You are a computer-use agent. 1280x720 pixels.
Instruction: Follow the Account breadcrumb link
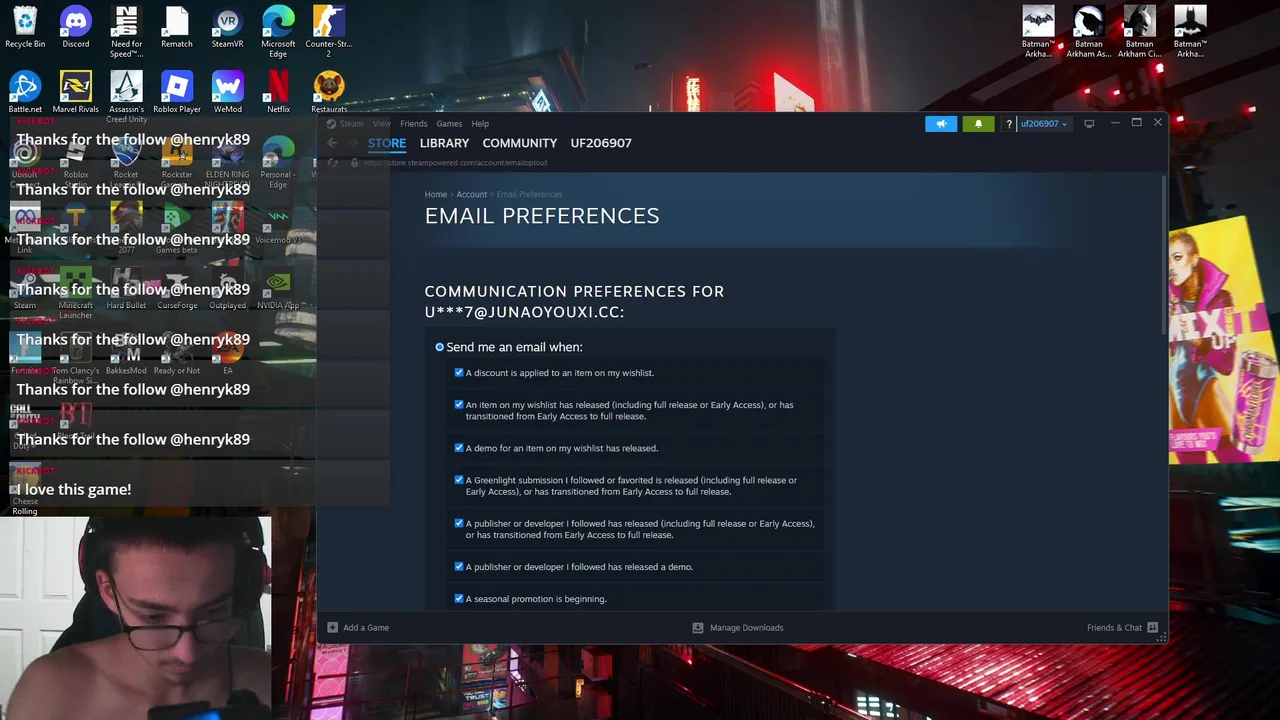coord(472,194)
